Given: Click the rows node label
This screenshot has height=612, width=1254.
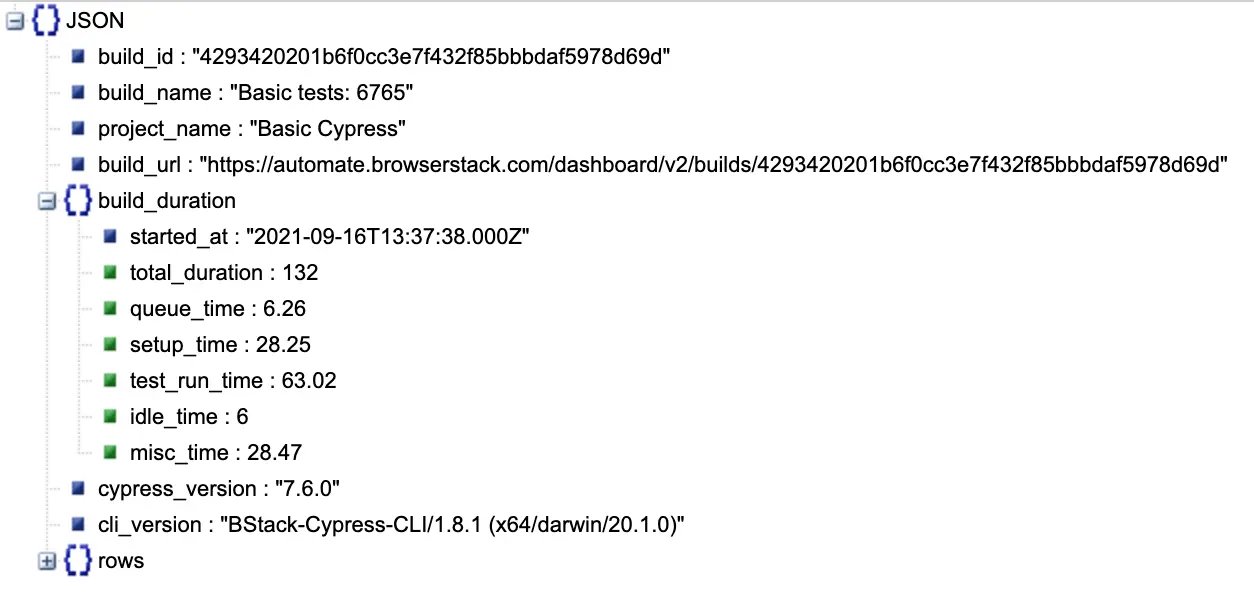Looking at the screenshot, I should click(121, 561).
